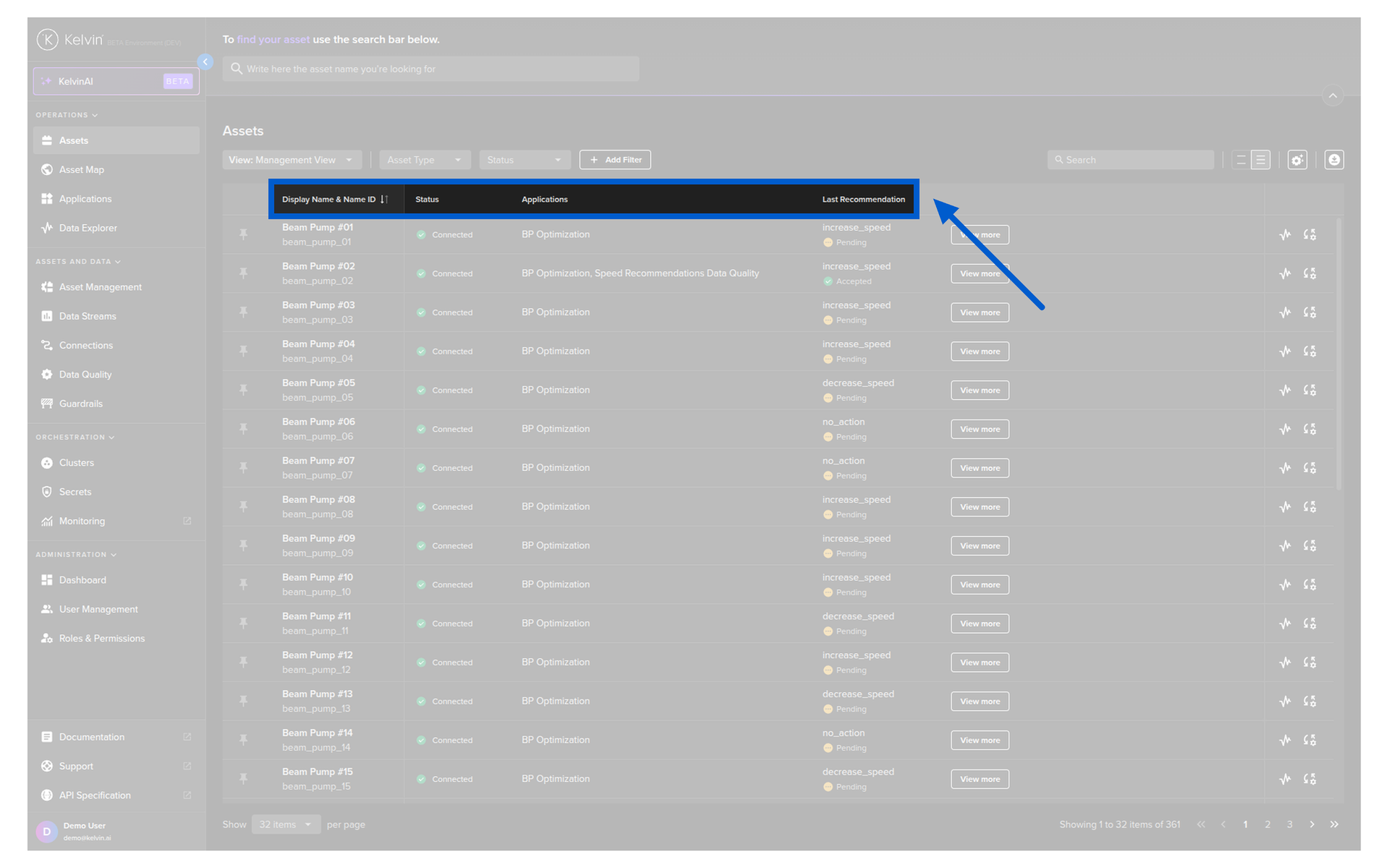Open data explorer icon for Beam Pump #03

coord(1285,312)
